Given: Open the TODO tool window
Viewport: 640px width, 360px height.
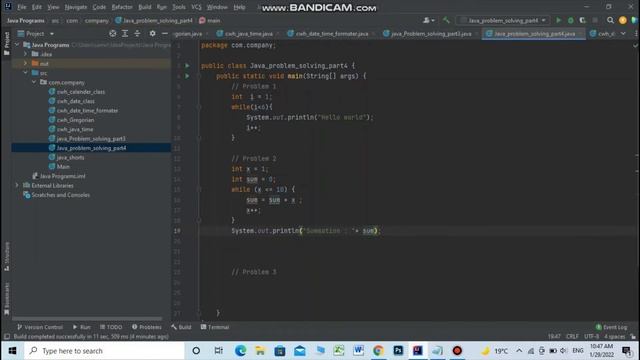Looking at the screenshot, I should [x=111, y=327].
